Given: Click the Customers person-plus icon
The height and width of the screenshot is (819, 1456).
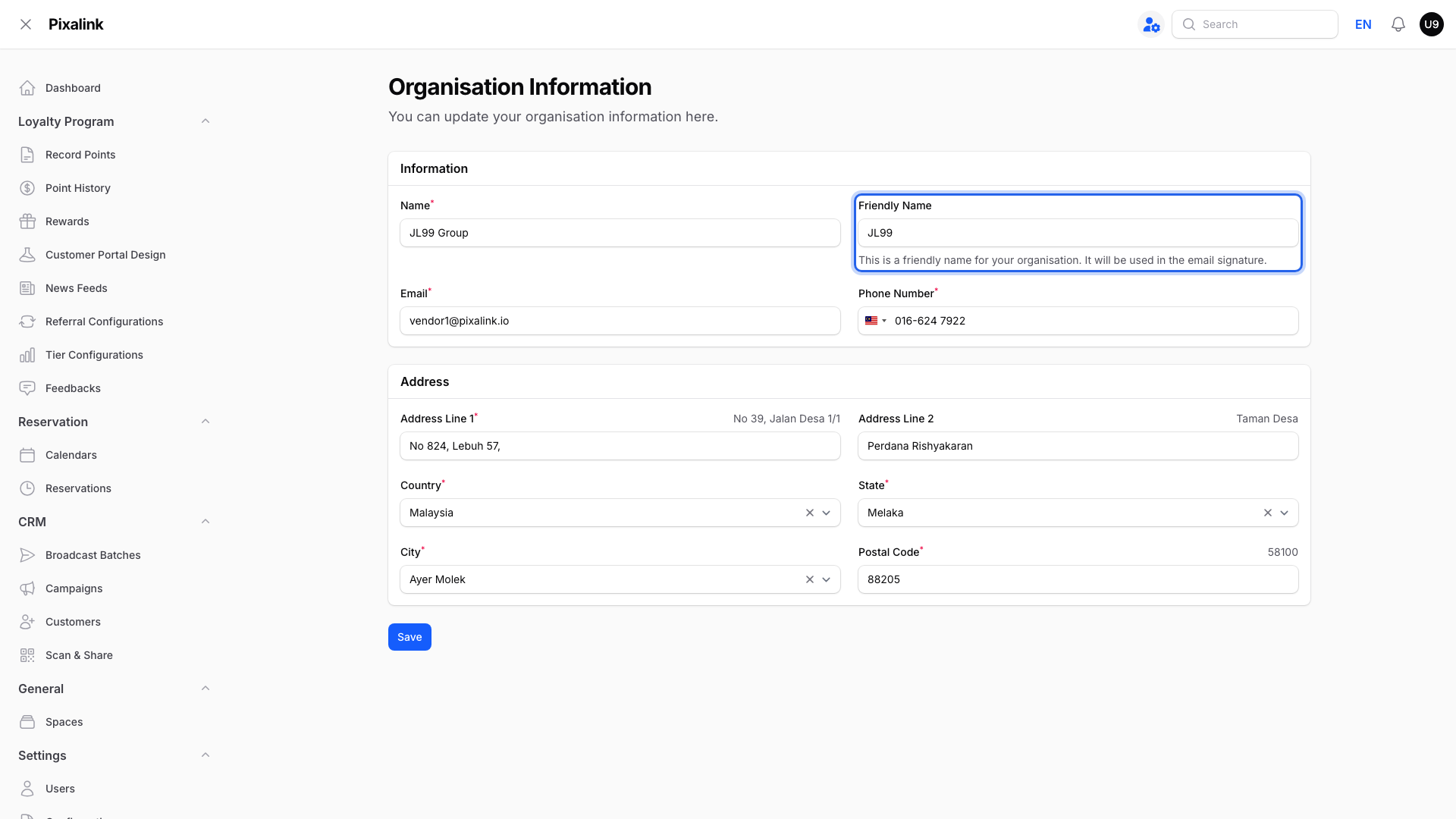Looking at the screenshot, I should pos(27,622).
